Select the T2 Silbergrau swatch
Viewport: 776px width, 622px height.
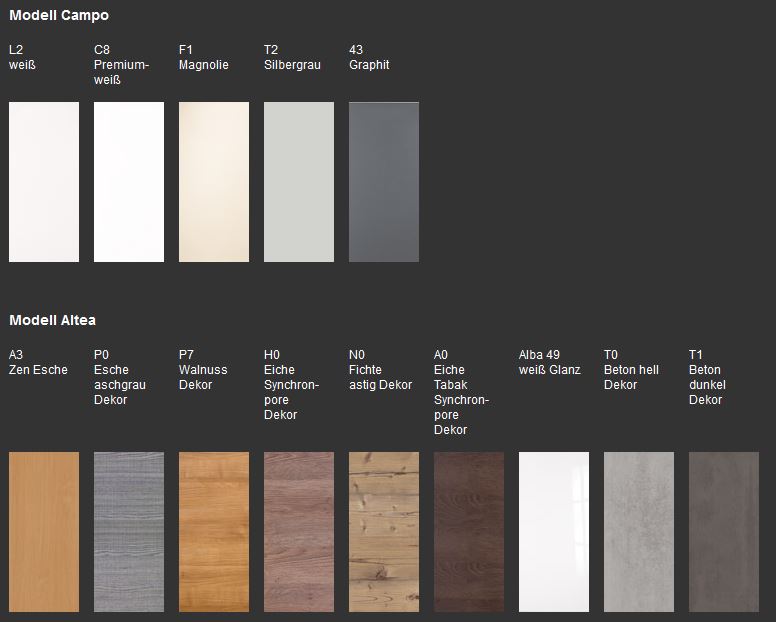pos(299,182)
